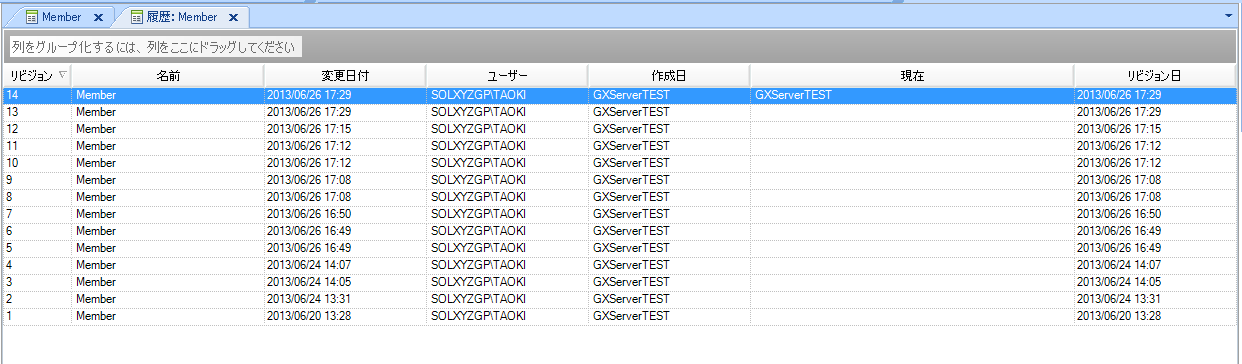1242x364 pixels.
Task: Close the Member tab
Action: pos(98,18)
